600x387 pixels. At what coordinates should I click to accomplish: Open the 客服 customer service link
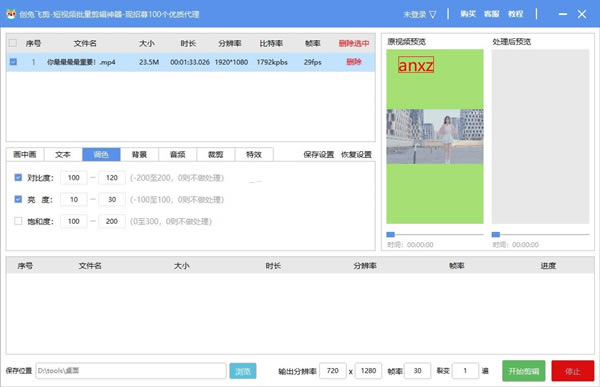pos(491,14)
